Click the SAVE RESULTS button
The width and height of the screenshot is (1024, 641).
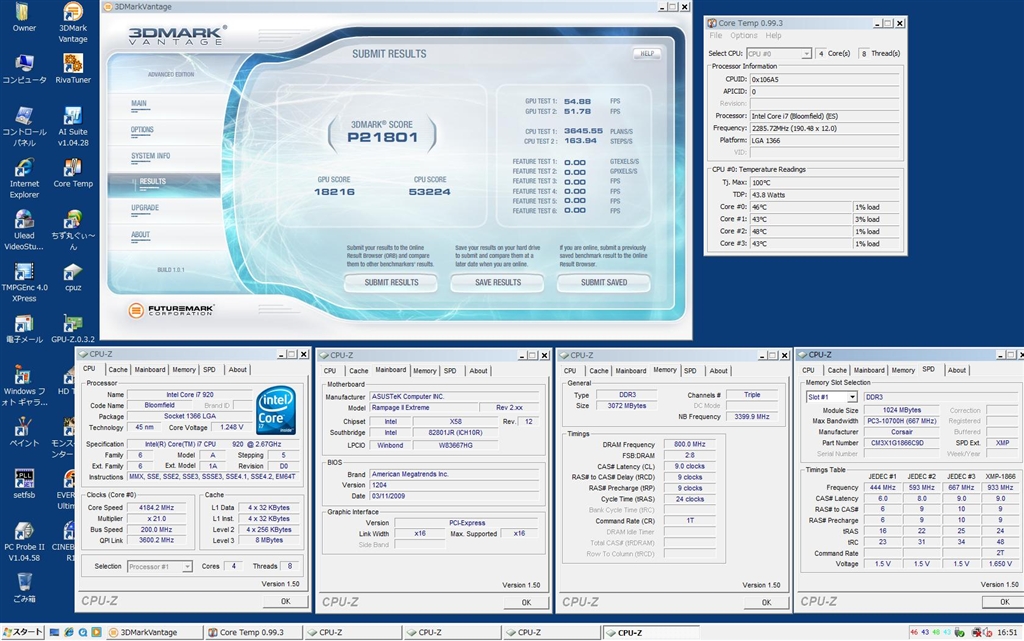coord(498,283)
